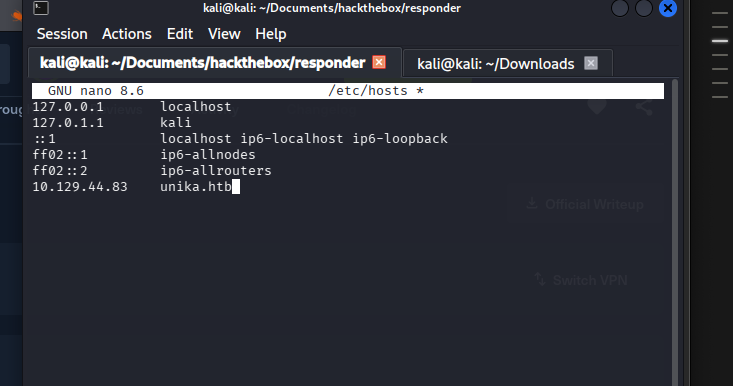
Task: Click the terminal vertical scrollbar
Action: (675, 233)
